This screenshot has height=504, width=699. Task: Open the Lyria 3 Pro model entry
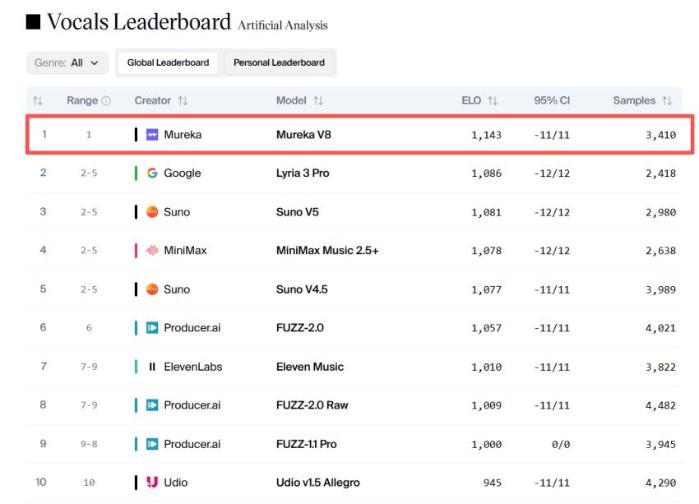tap(303, 173)
